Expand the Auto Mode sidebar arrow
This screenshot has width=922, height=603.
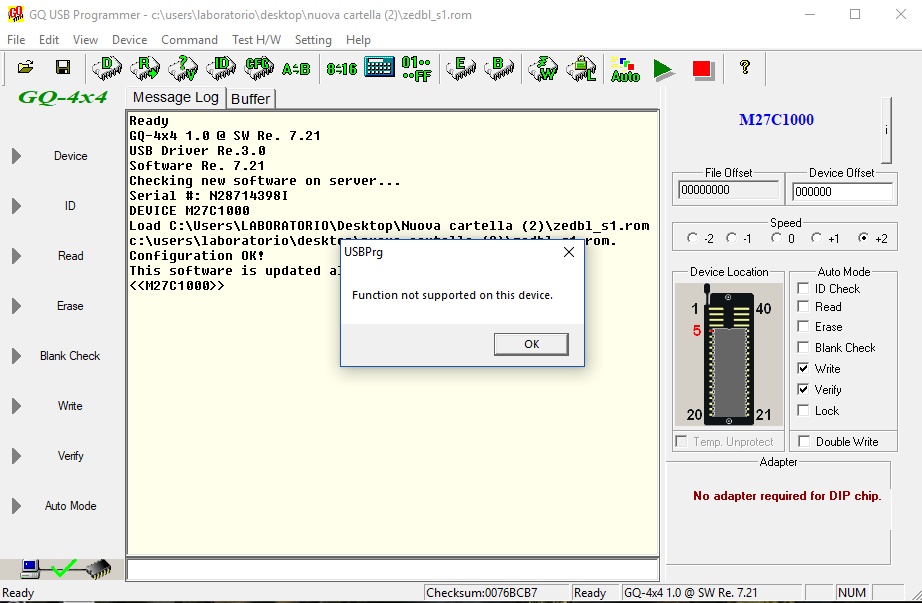[x=16, y=506]
